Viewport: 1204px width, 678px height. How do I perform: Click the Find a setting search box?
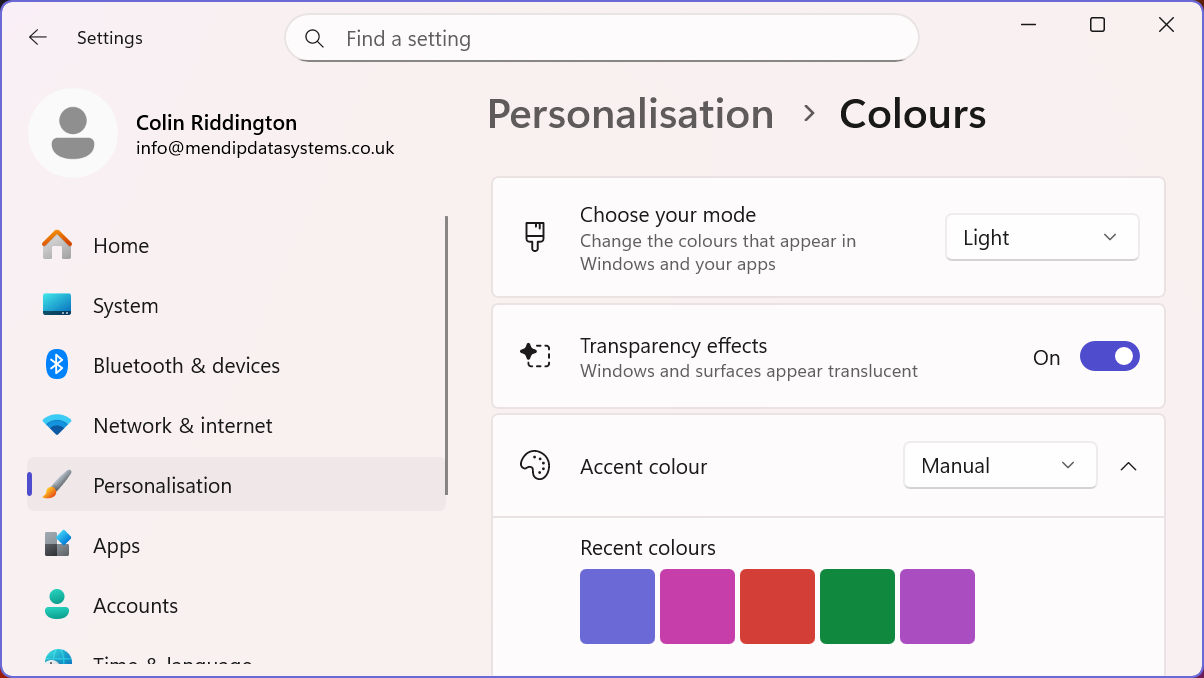602,38
